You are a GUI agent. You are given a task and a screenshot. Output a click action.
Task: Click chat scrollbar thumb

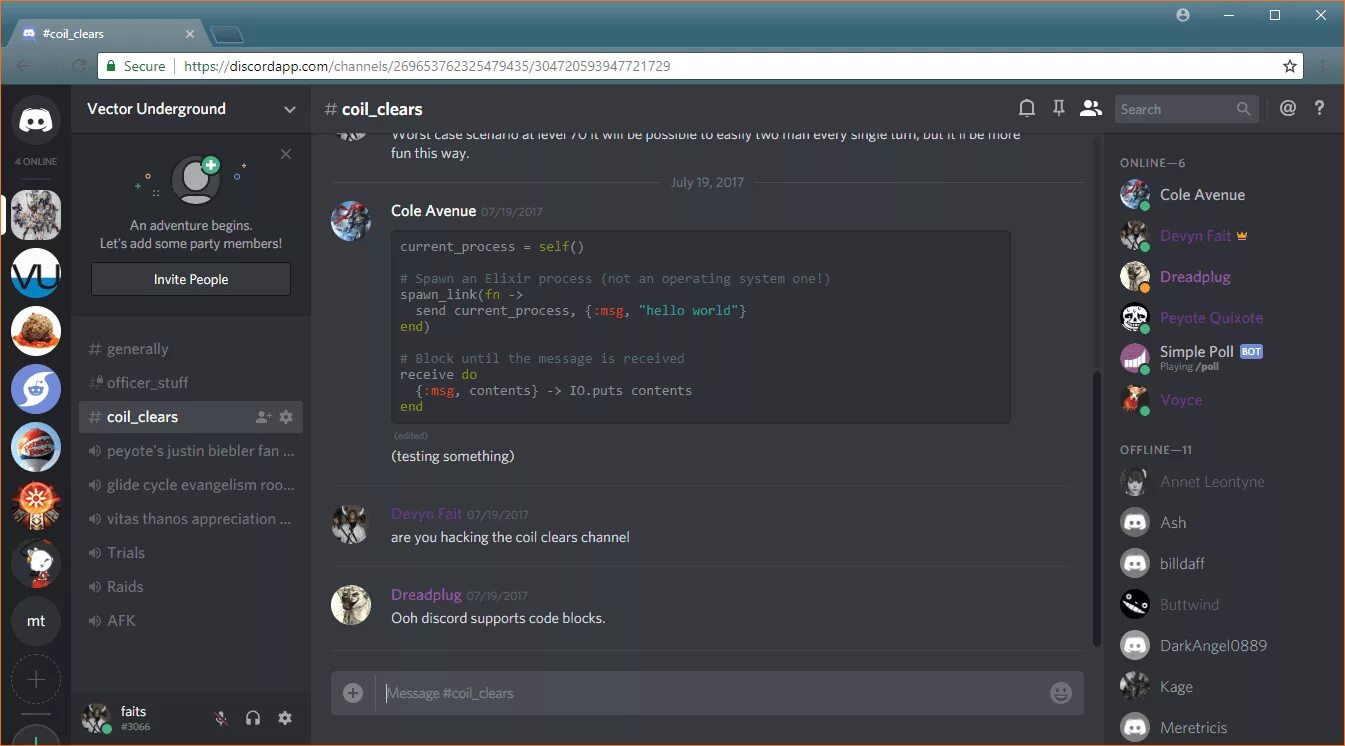[x=1097, y=508]
